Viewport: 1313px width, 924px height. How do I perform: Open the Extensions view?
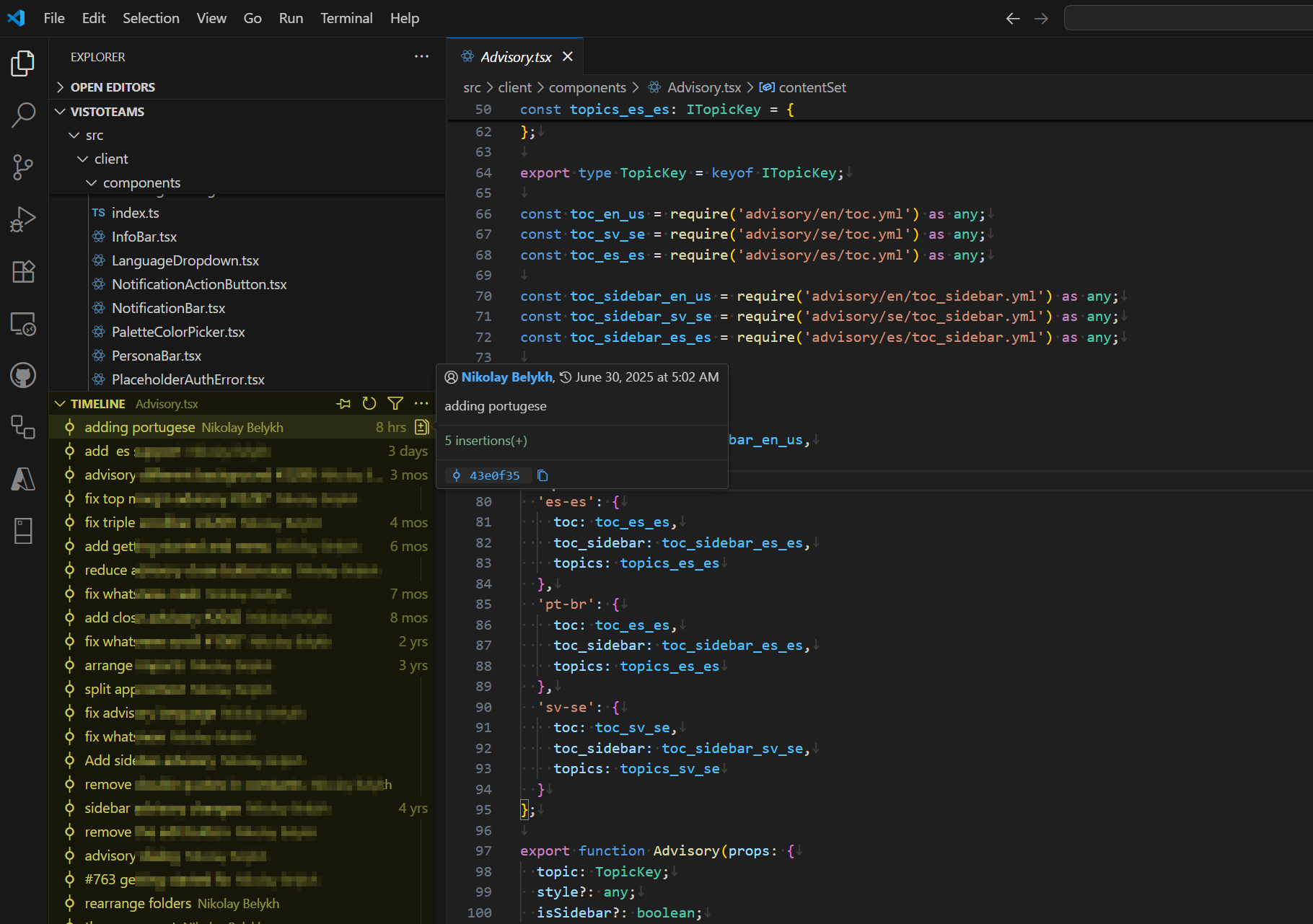click(23, 272)
